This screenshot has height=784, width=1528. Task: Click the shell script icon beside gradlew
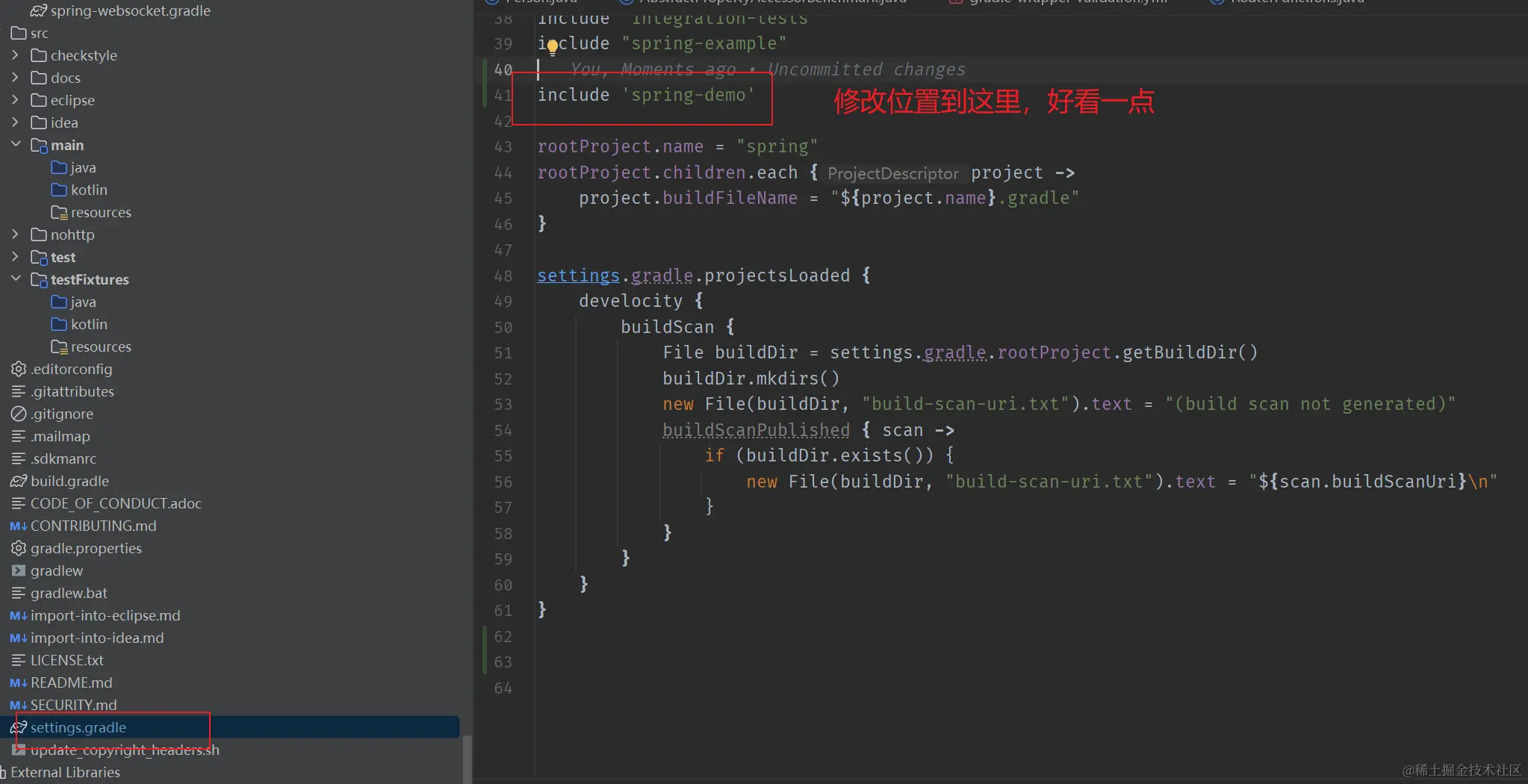tap(19, 570)
